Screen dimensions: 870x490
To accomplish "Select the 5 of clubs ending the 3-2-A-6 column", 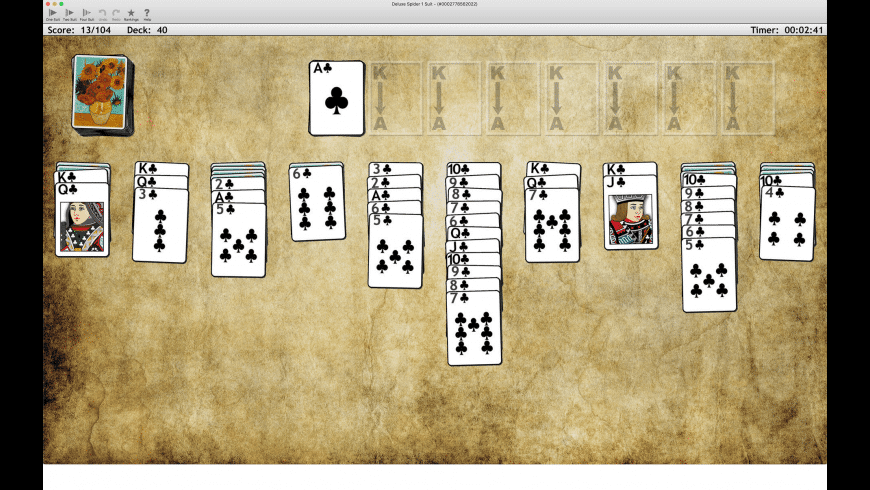I will pyautogui.click(x=395, y=251).
